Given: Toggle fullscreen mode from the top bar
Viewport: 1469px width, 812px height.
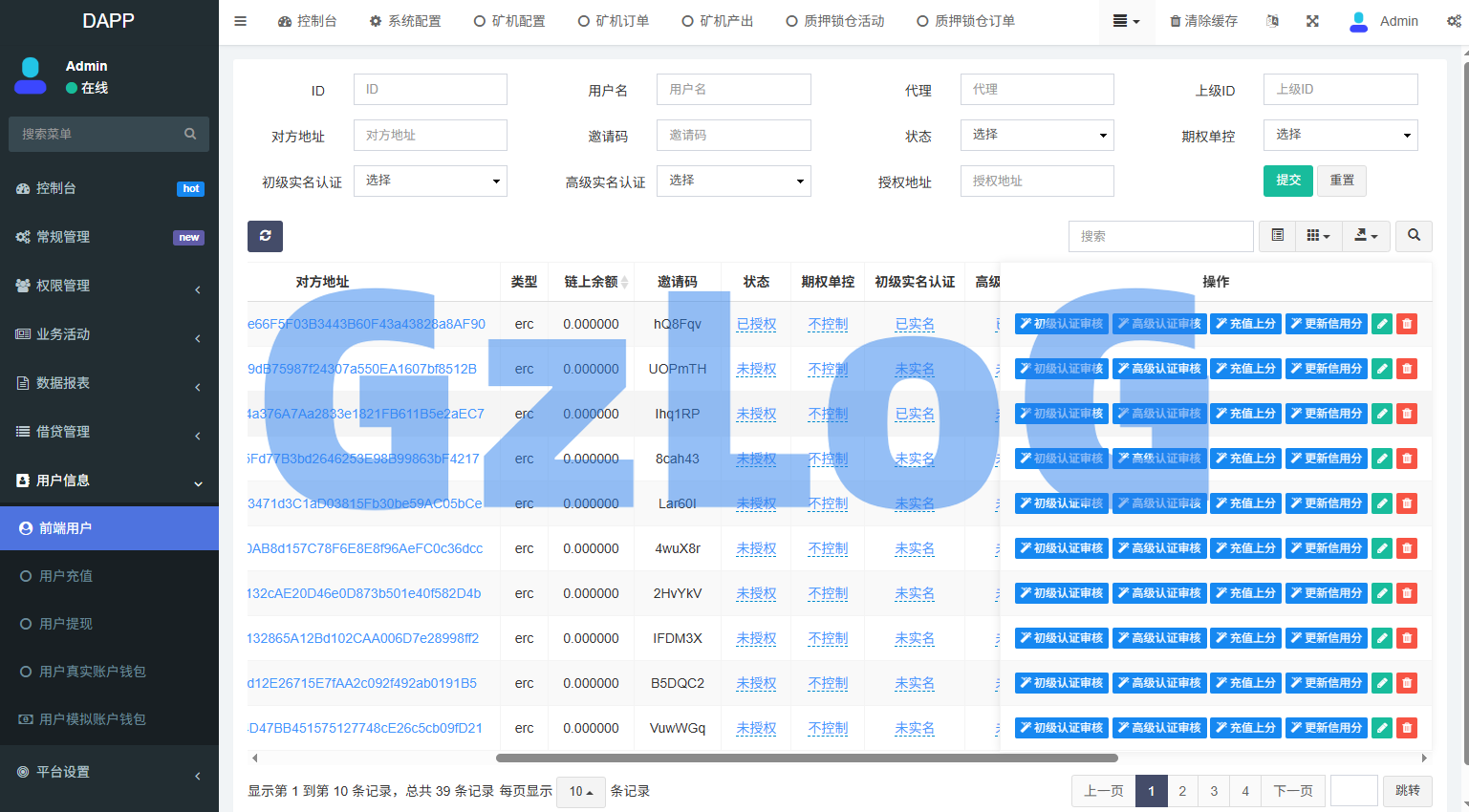Looking at the screenshot, I should point(1312,20).
